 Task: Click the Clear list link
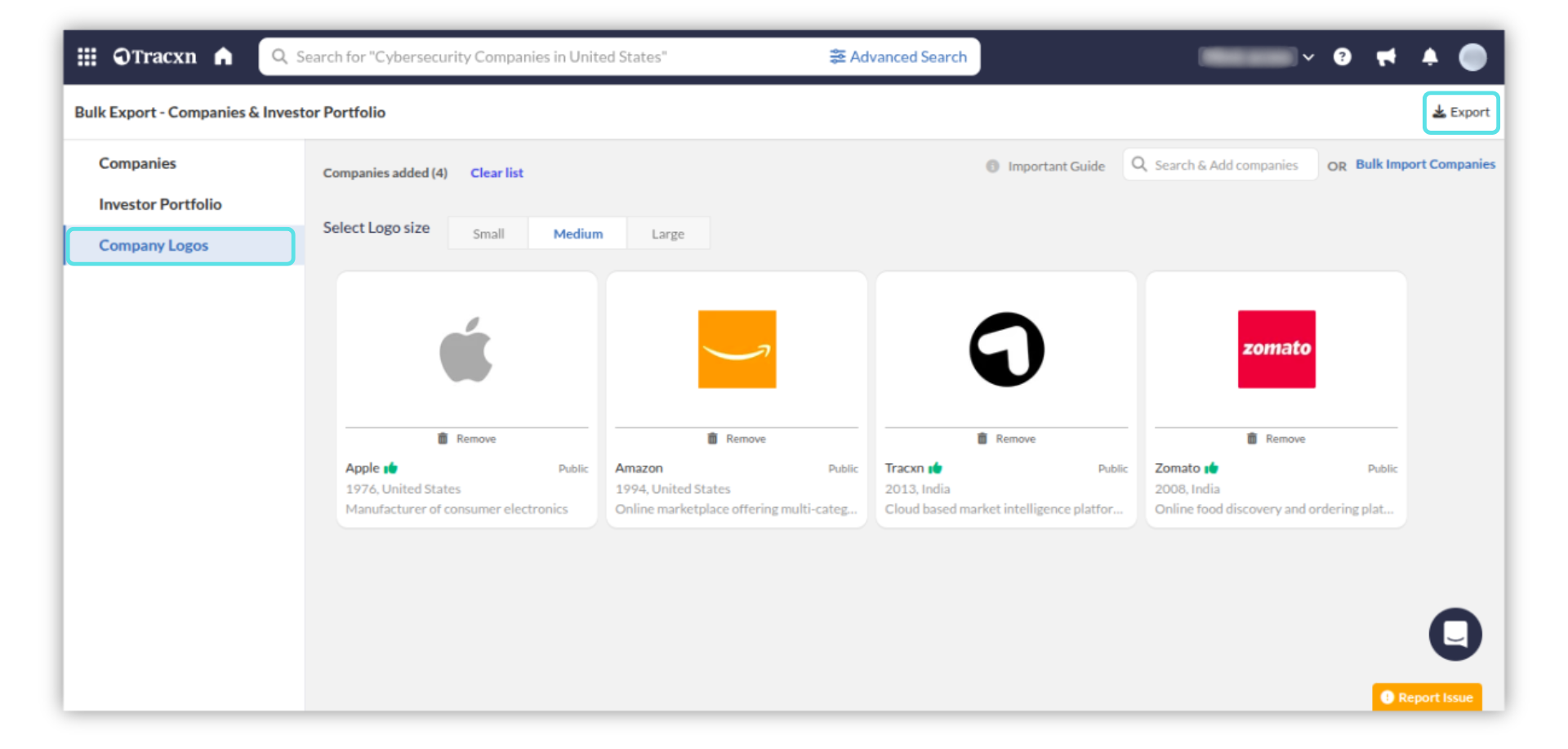[x=497, y=173]
